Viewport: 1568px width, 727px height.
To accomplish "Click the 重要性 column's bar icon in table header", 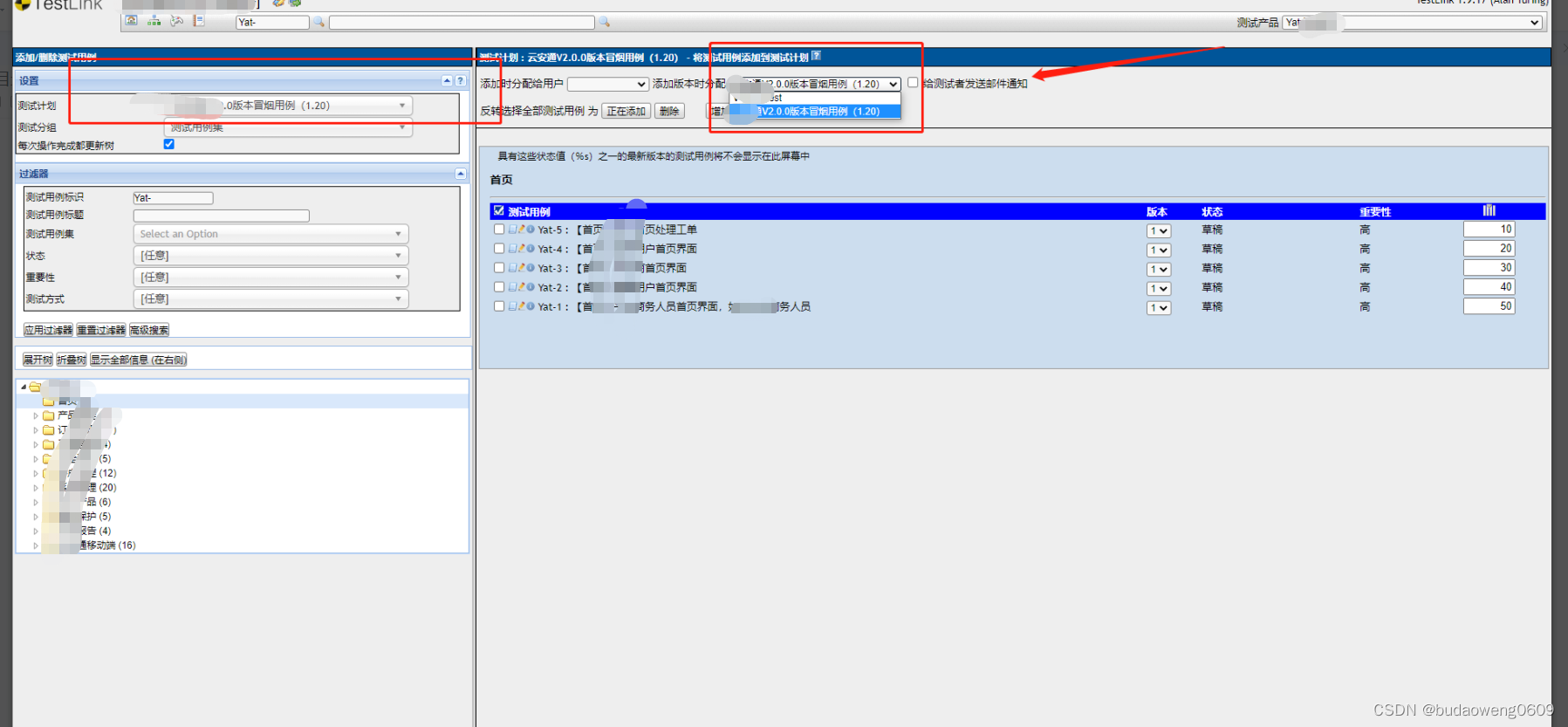I will tap(1489, 210).
